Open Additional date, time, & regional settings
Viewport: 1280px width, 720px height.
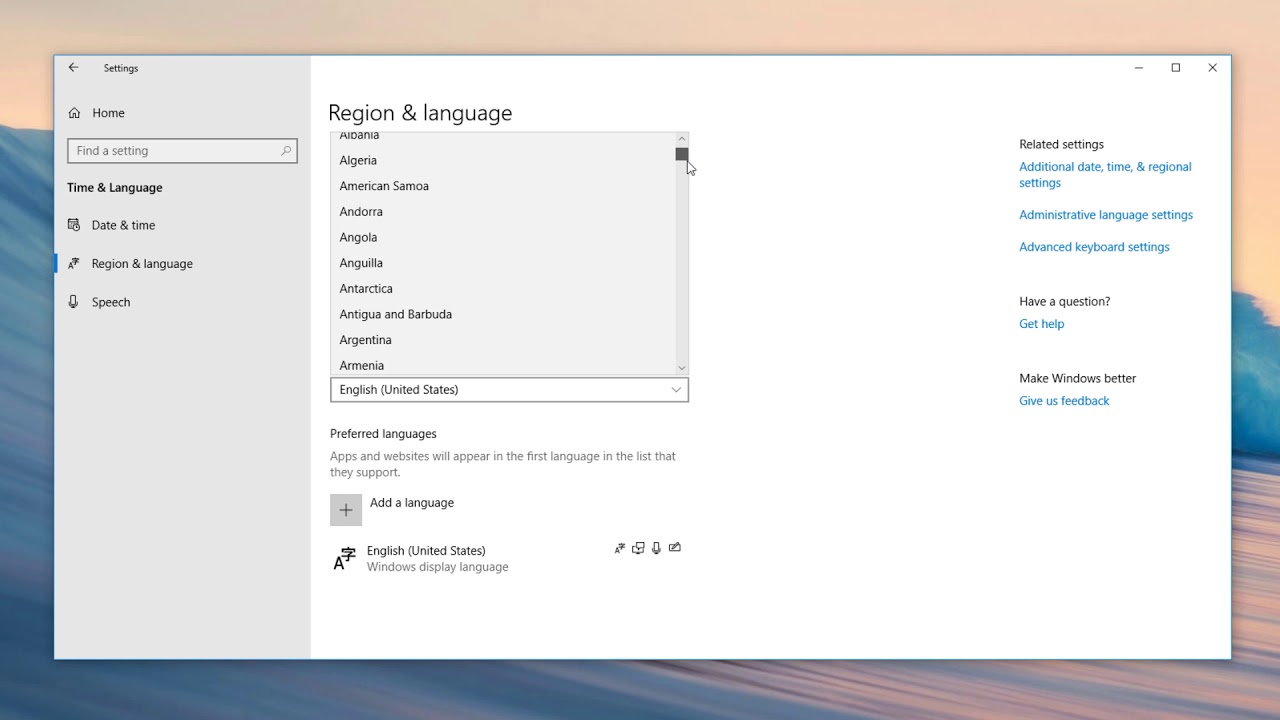[x=1105, y=175]
